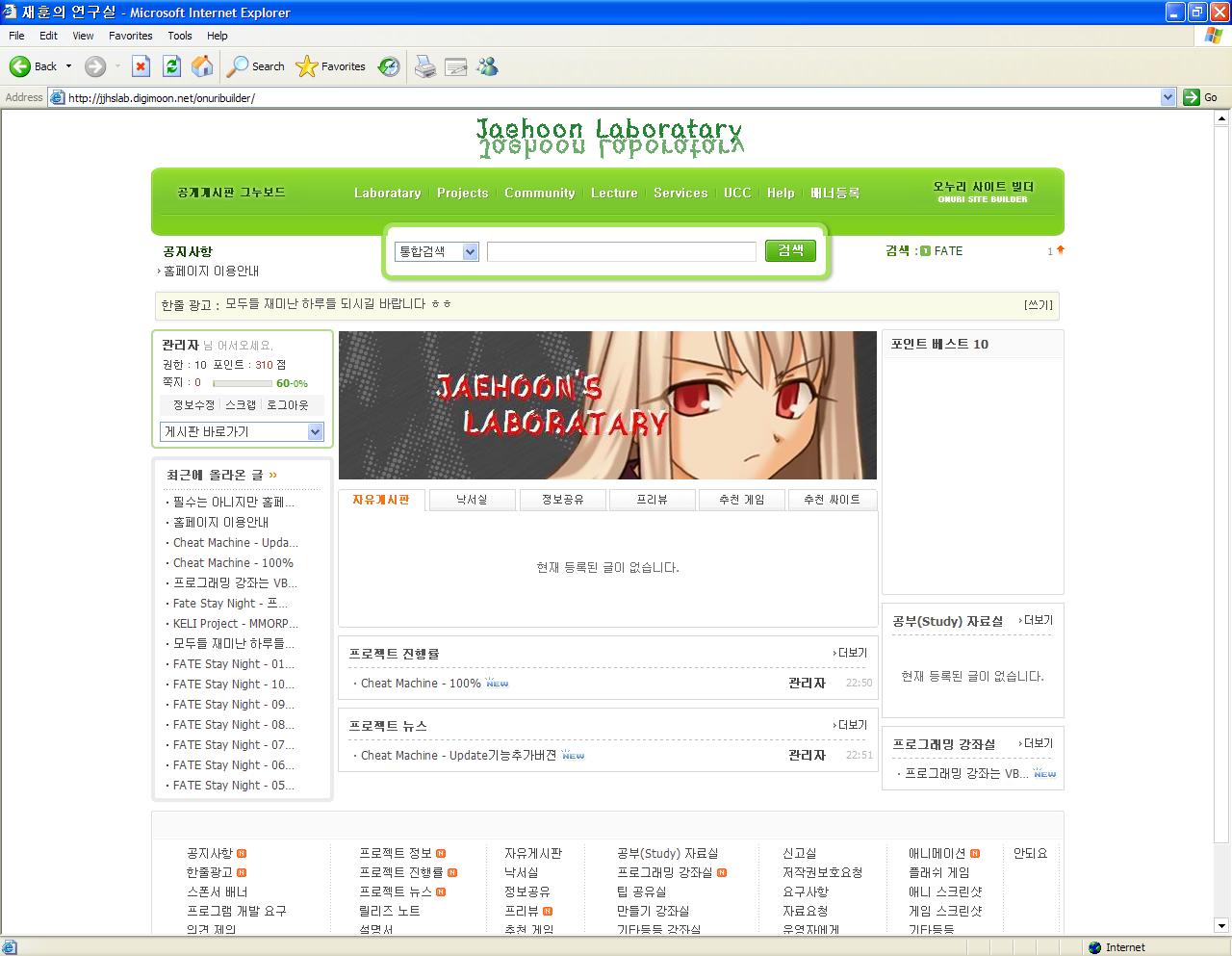
Task: Click the Messenger people icon in toolbar
Action: point(488,66)
